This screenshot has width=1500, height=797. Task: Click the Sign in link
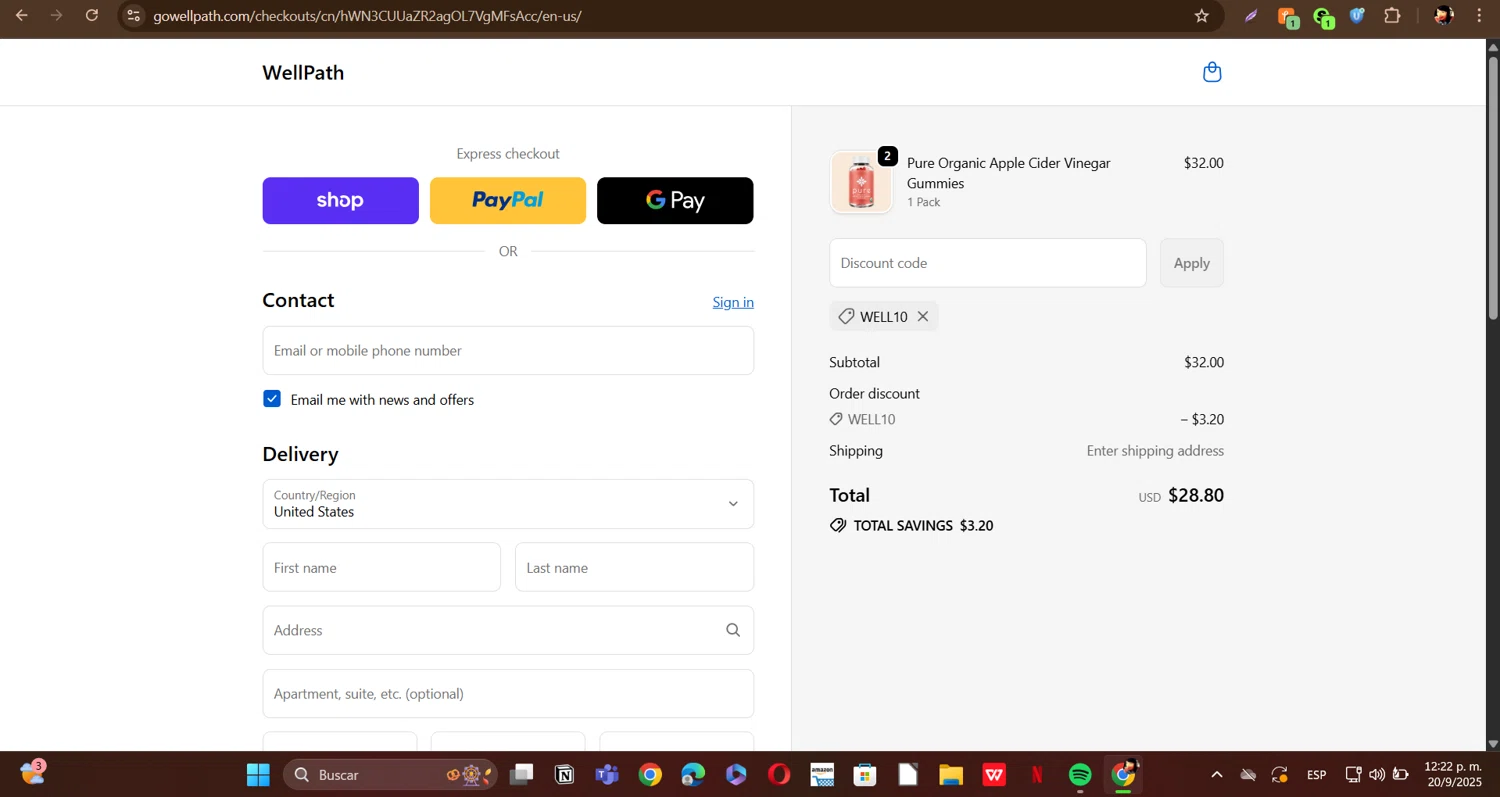733,302
